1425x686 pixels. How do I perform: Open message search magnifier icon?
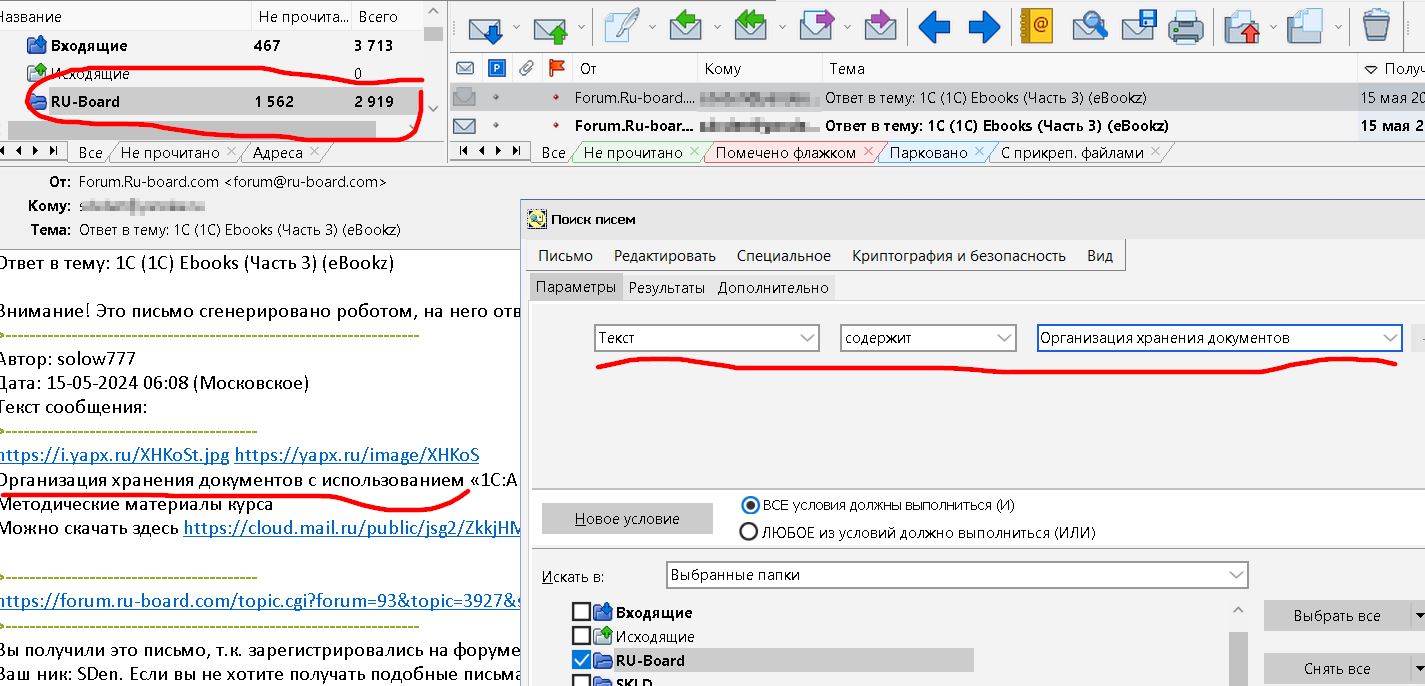1090,26
